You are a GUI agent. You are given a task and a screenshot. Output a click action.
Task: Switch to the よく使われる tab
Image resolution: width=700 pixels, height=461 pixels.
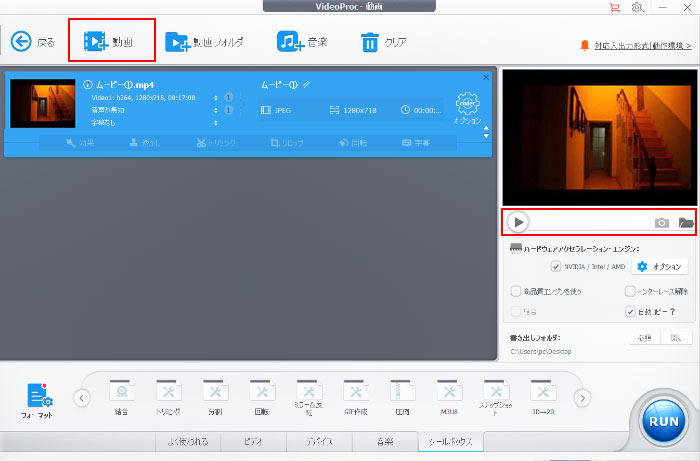coord(188,441)
